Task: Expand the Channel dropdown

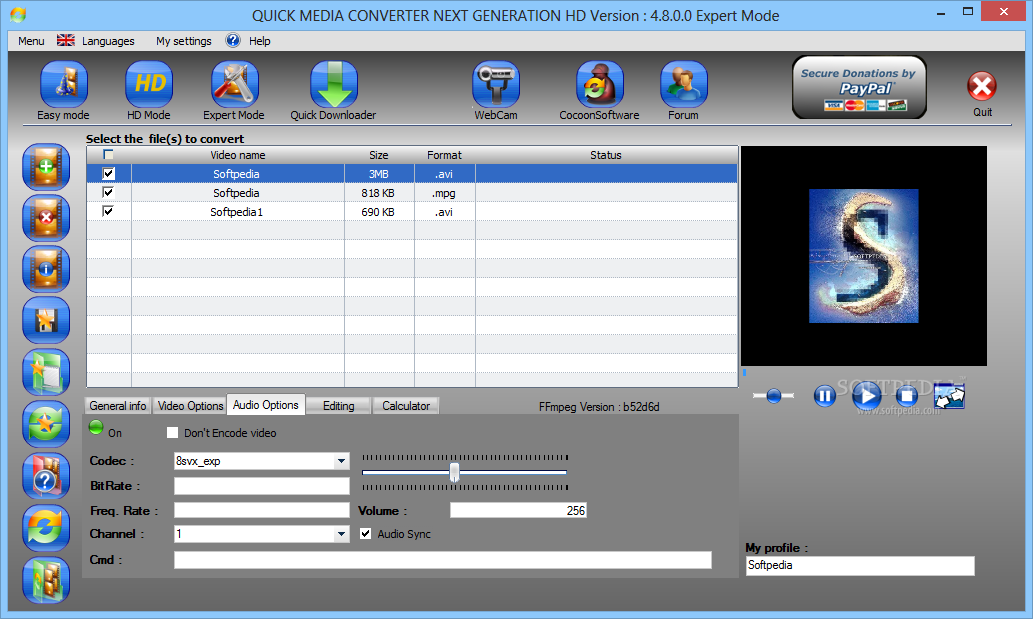Action: click(341, 534)
